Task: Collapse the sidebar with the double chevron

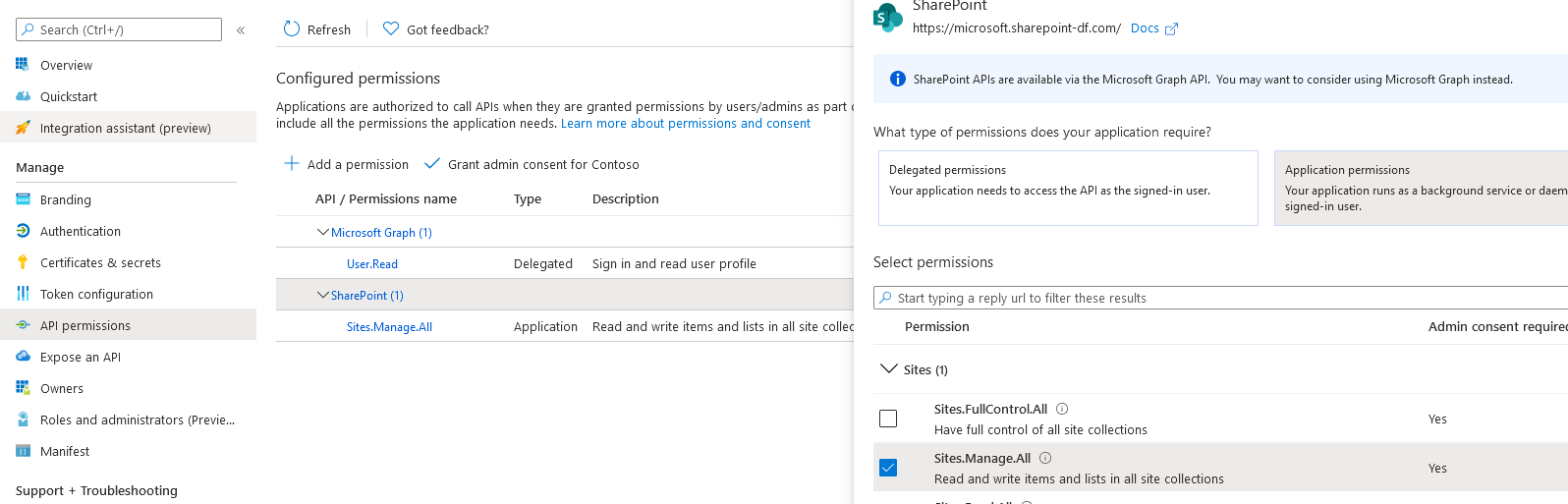Action: (241, 30)
